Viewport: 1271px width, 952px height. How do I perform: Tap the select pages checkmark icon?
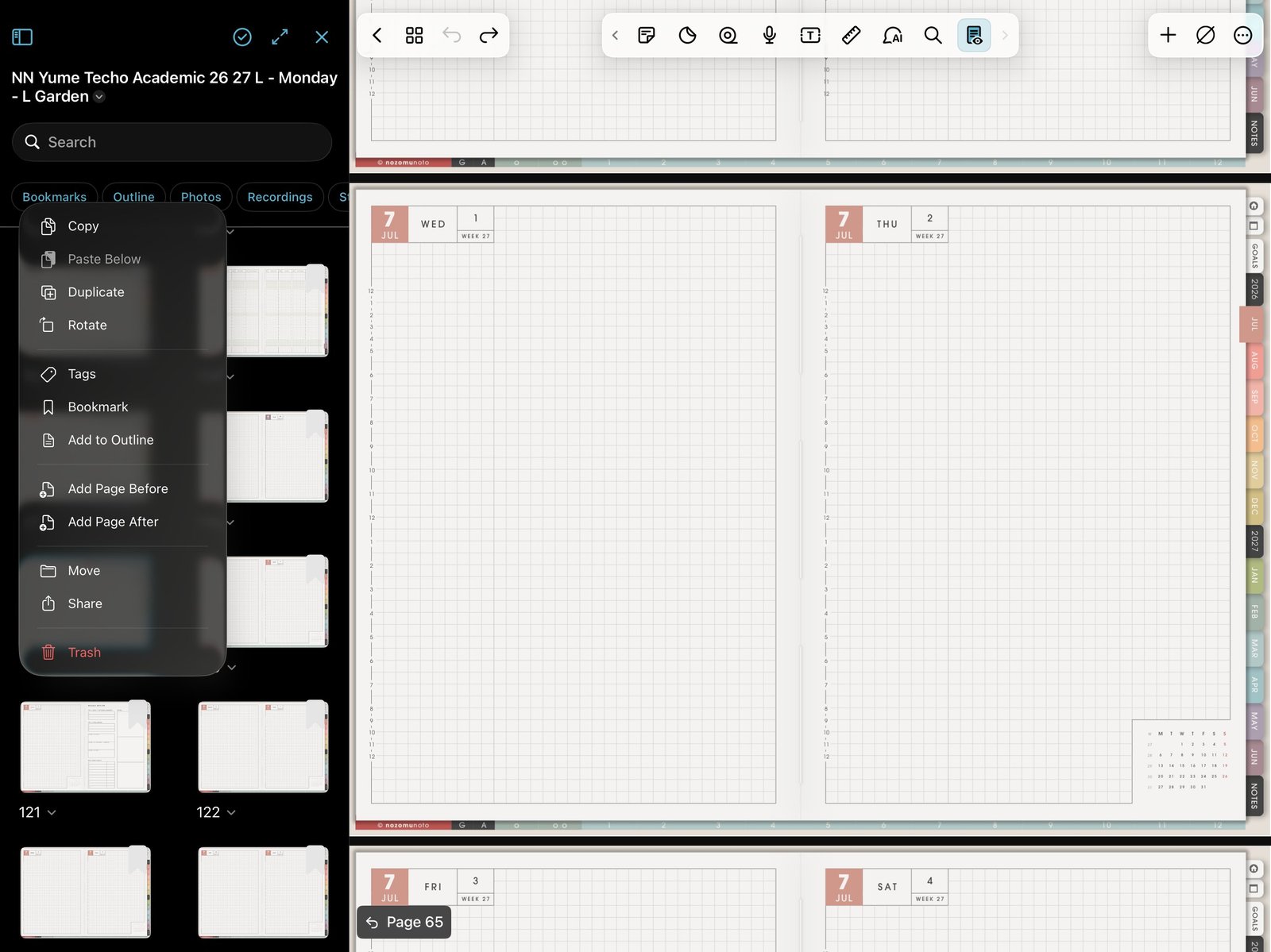[x=242, y=37]
